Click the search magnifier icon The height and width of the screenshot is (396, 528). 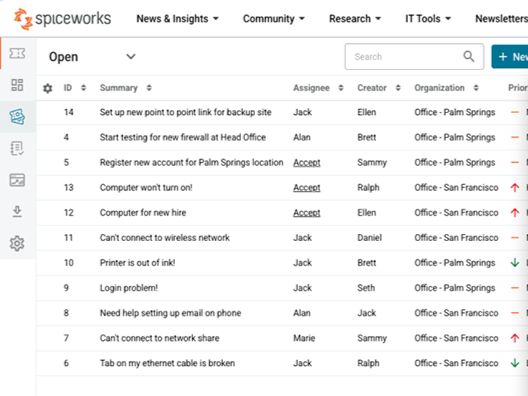pyautogui.click(x=469, y=56)
